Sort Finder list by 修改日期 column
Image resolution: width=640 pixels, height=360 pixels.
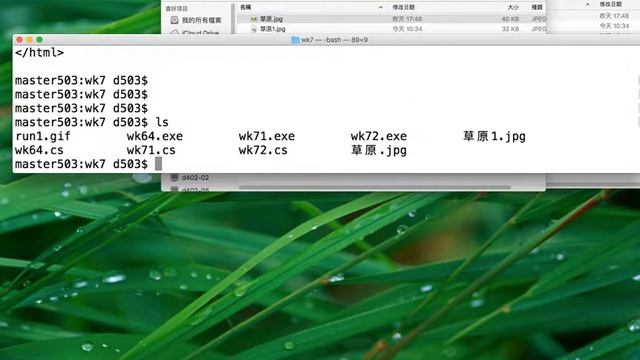click(403, 7)
